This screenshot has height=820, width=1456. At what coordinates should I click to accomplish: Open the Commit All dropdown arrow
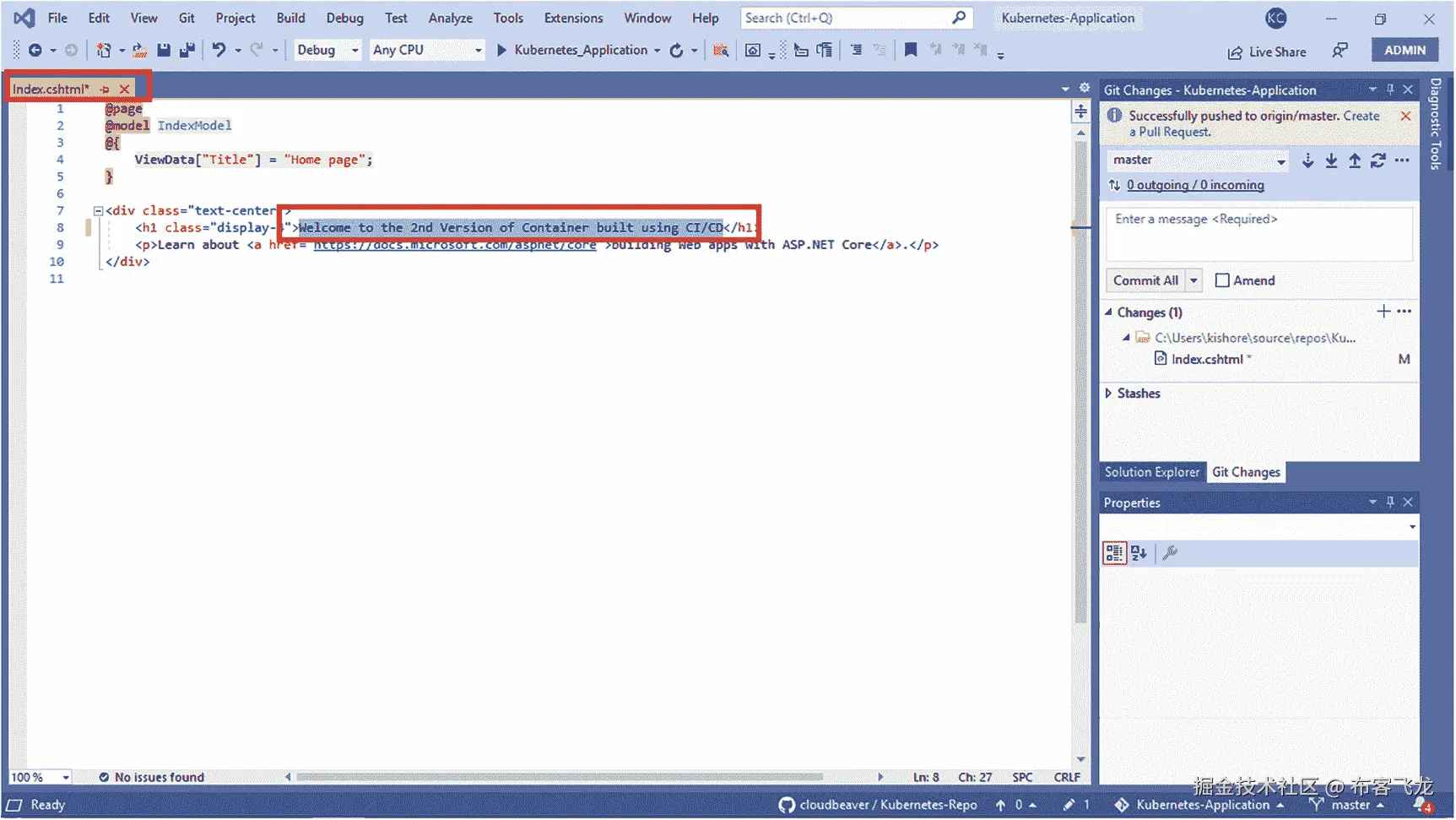[x=1193, y=280]
